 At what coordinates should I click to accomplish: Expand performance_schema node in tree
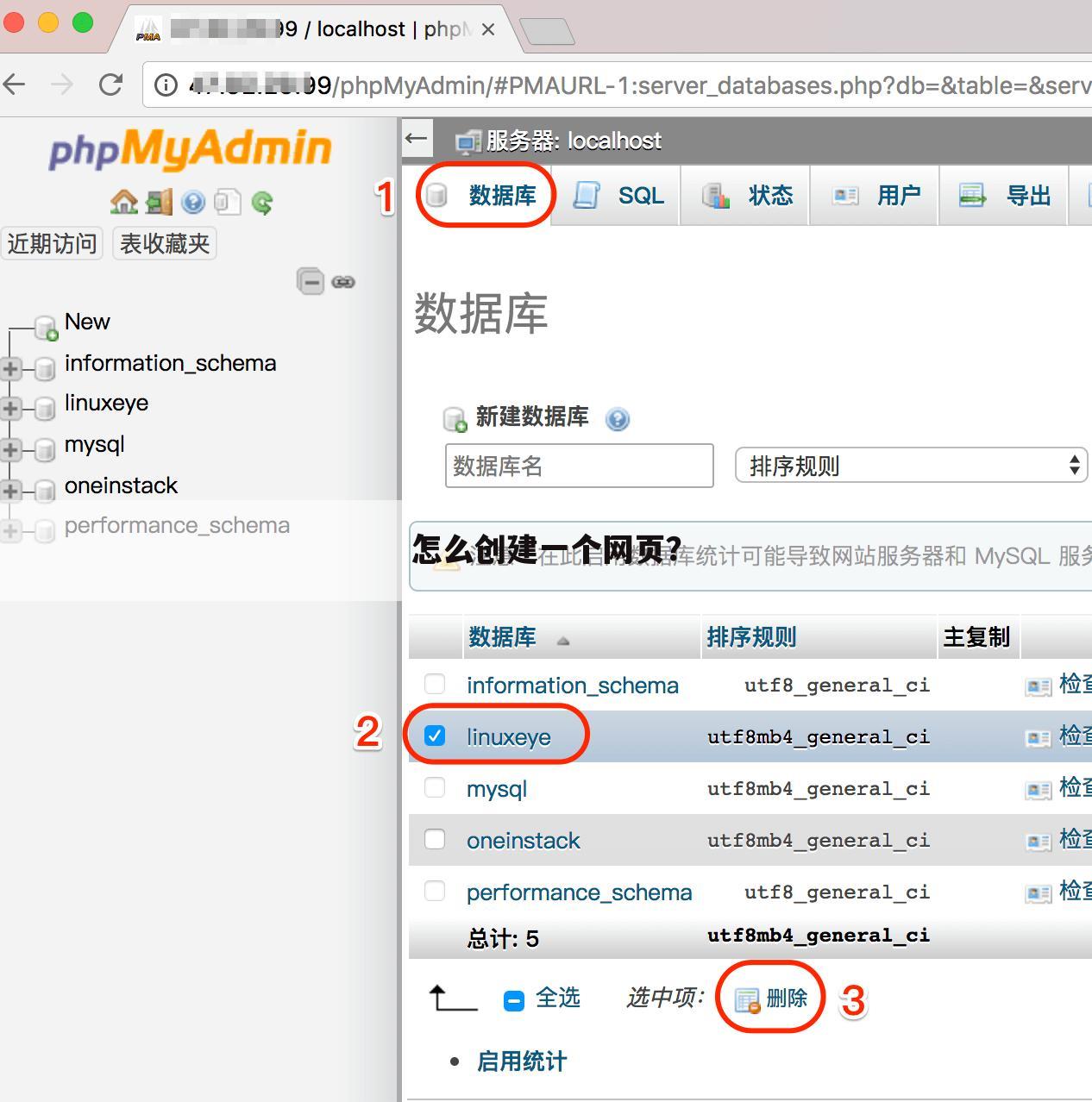pos(10,531)
